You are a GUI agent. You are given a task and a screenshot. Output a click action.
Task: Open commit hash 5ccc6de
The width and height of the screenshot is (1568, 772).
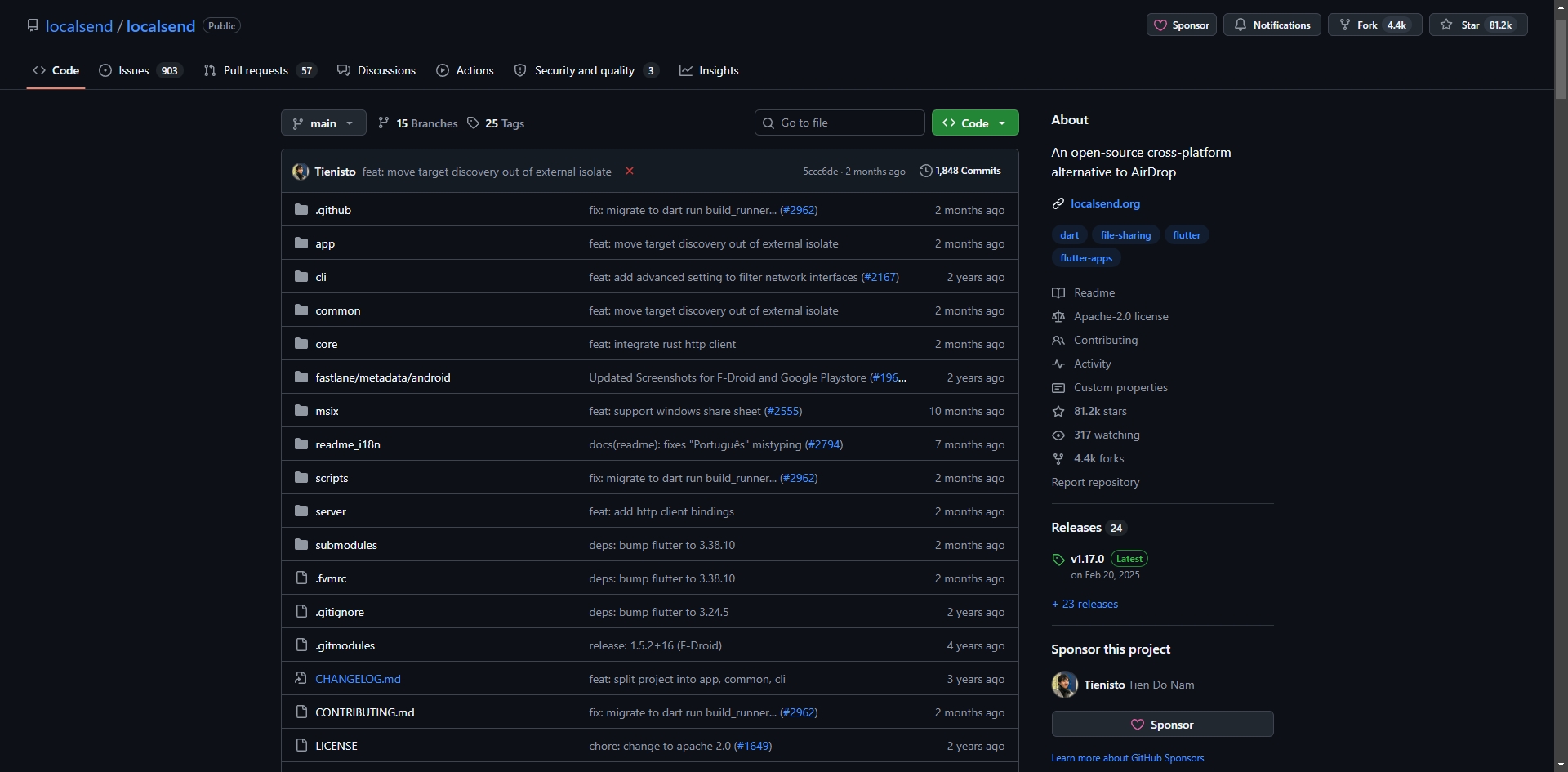pyautogui.click(x=820, y=172)
